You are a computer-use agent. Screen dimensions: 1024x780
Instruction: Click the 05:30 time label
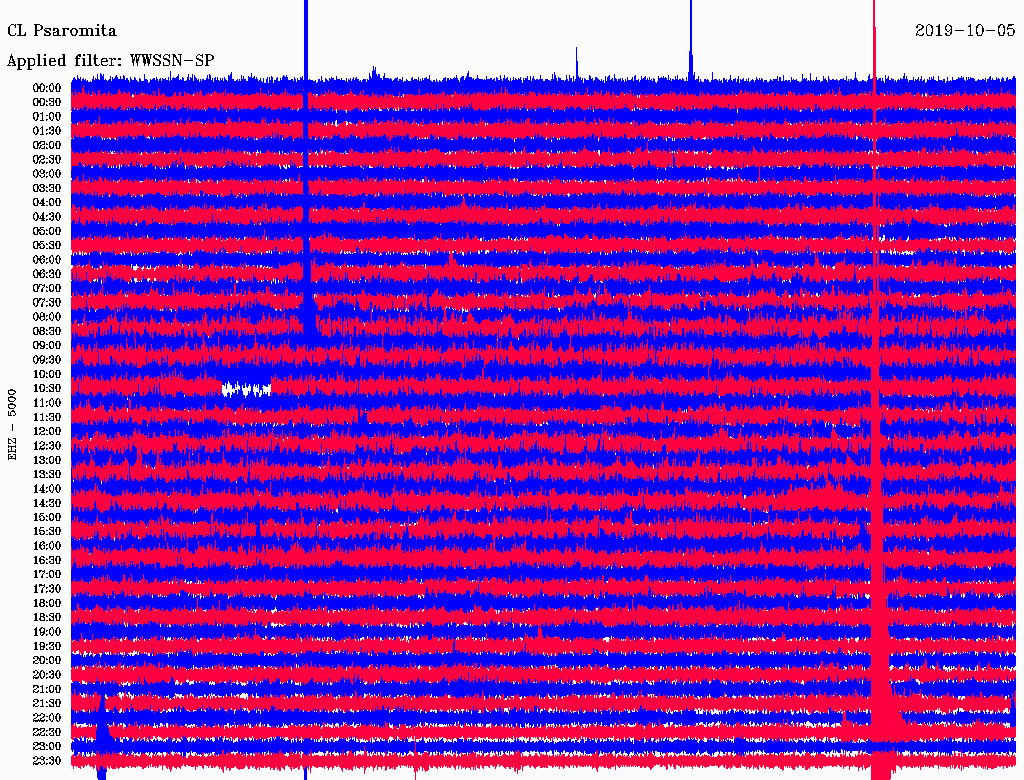(47, 246)
